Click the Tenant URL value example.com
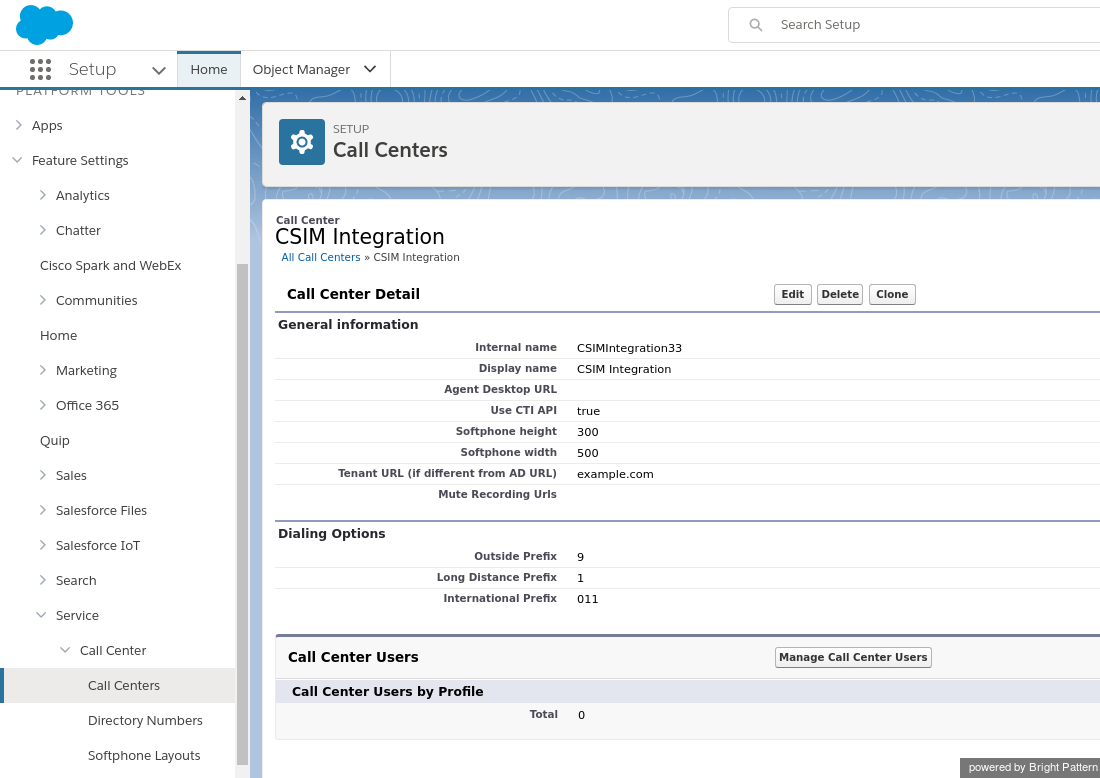The width and height of the screenshot is (1100, 778). click(x=615, y=474)
